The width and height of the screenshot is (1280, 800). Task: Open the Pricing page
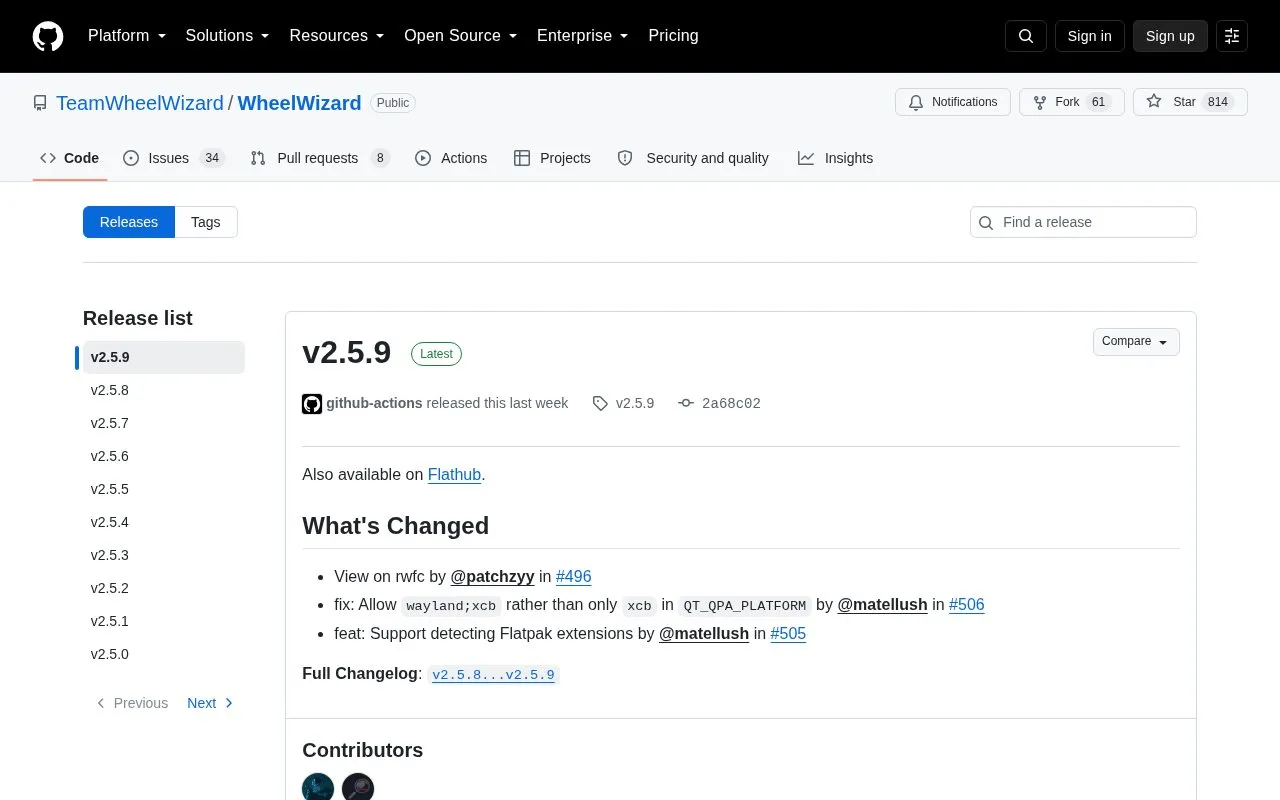coord(673,36)
